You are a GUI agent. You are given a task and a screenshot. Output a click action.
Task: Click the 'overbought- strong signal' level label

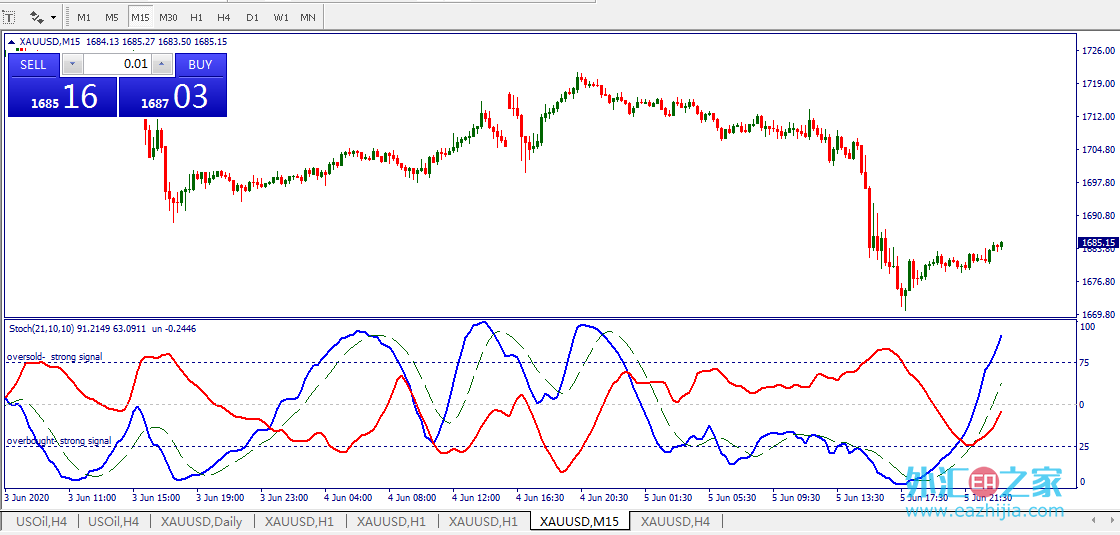point(59,441)
